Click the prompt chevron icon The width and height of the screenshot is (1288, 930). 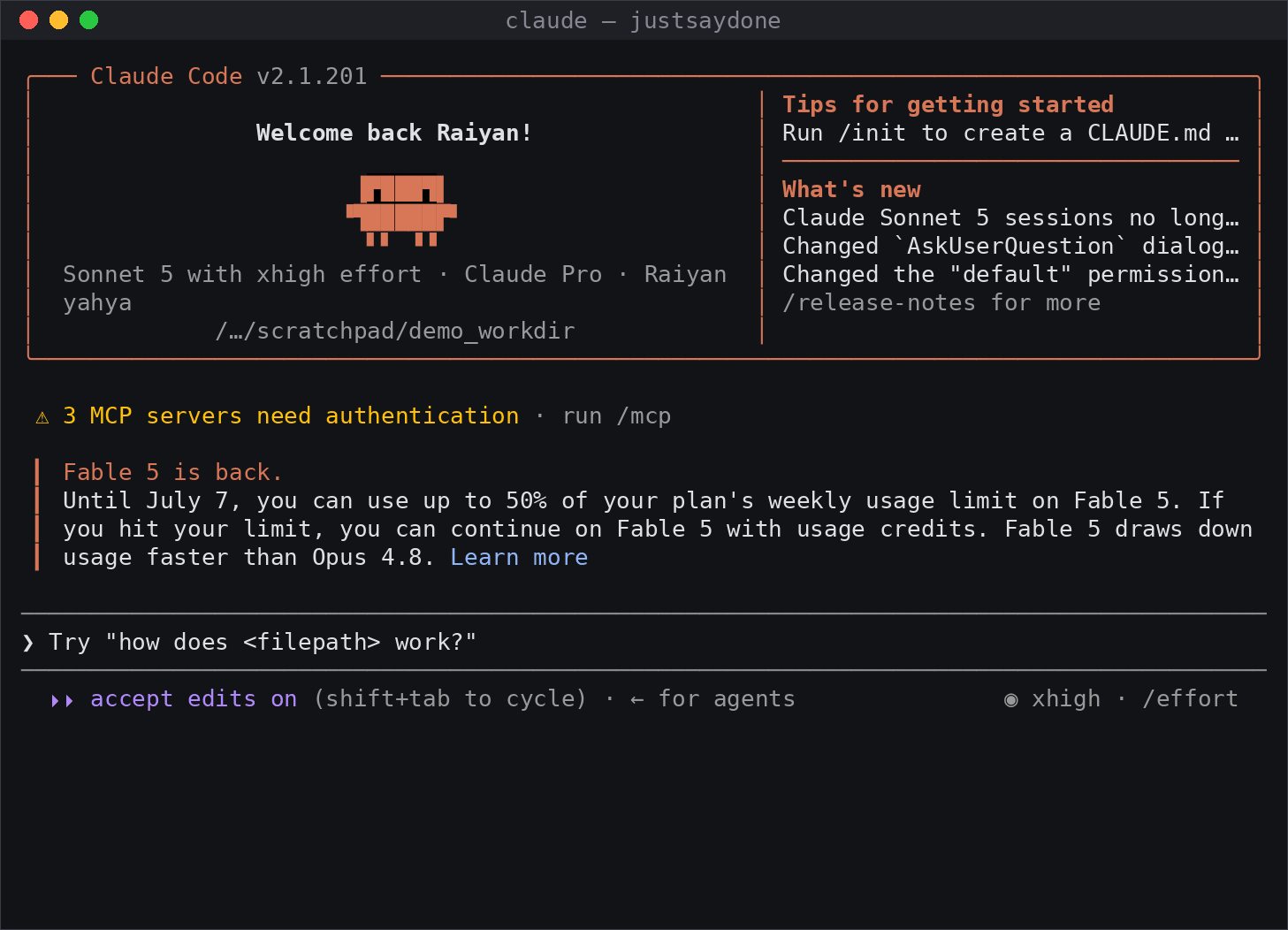(x=28, y=643)
